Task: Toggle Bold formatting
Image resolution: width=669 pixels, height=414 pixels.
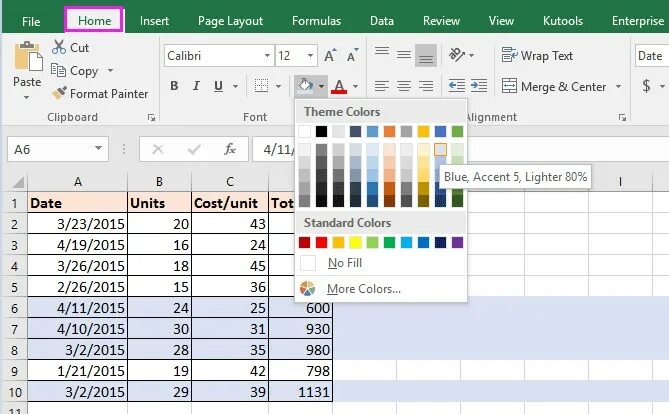Action: 174,86
